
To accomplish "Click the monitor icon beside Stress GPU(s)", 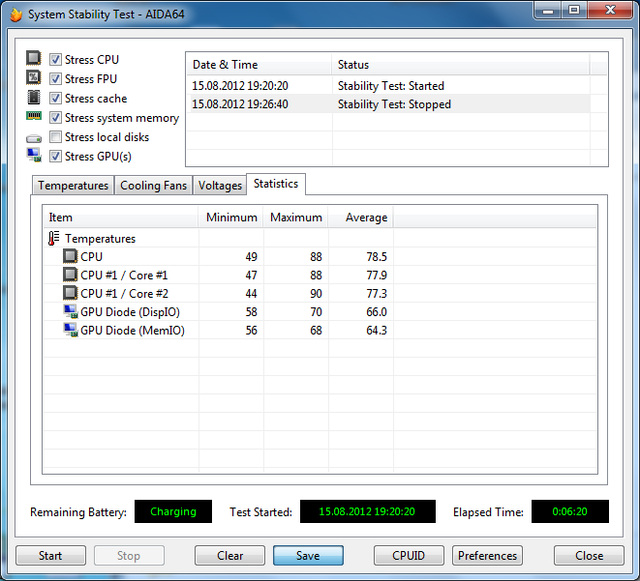I will [34, 156].
